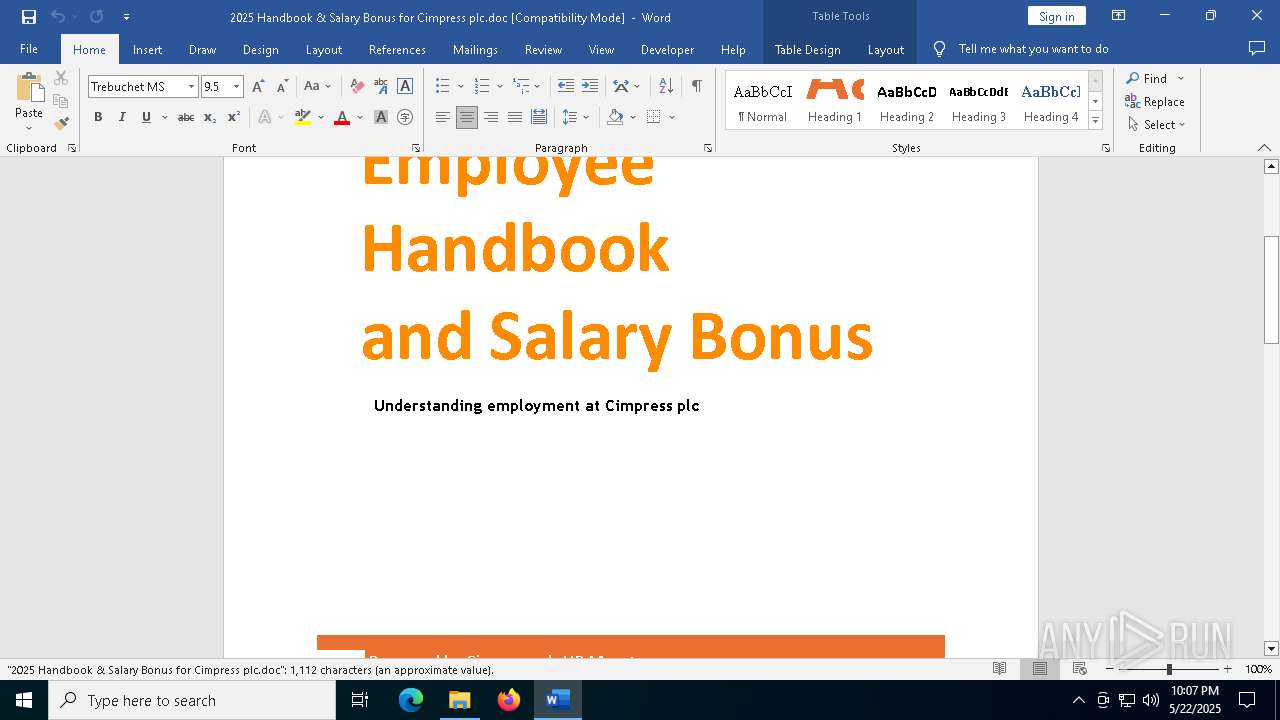
Task: Apply the Heading 2 style
Action: 907,101
